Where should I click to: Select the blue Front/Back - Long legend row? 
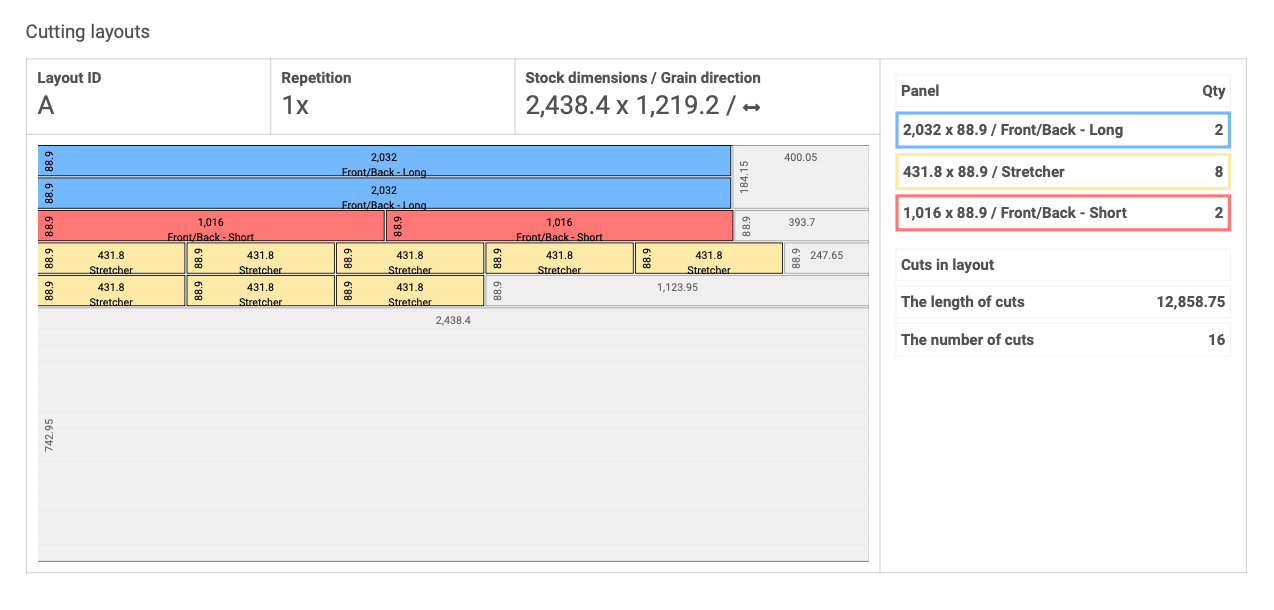(1062, 130)
